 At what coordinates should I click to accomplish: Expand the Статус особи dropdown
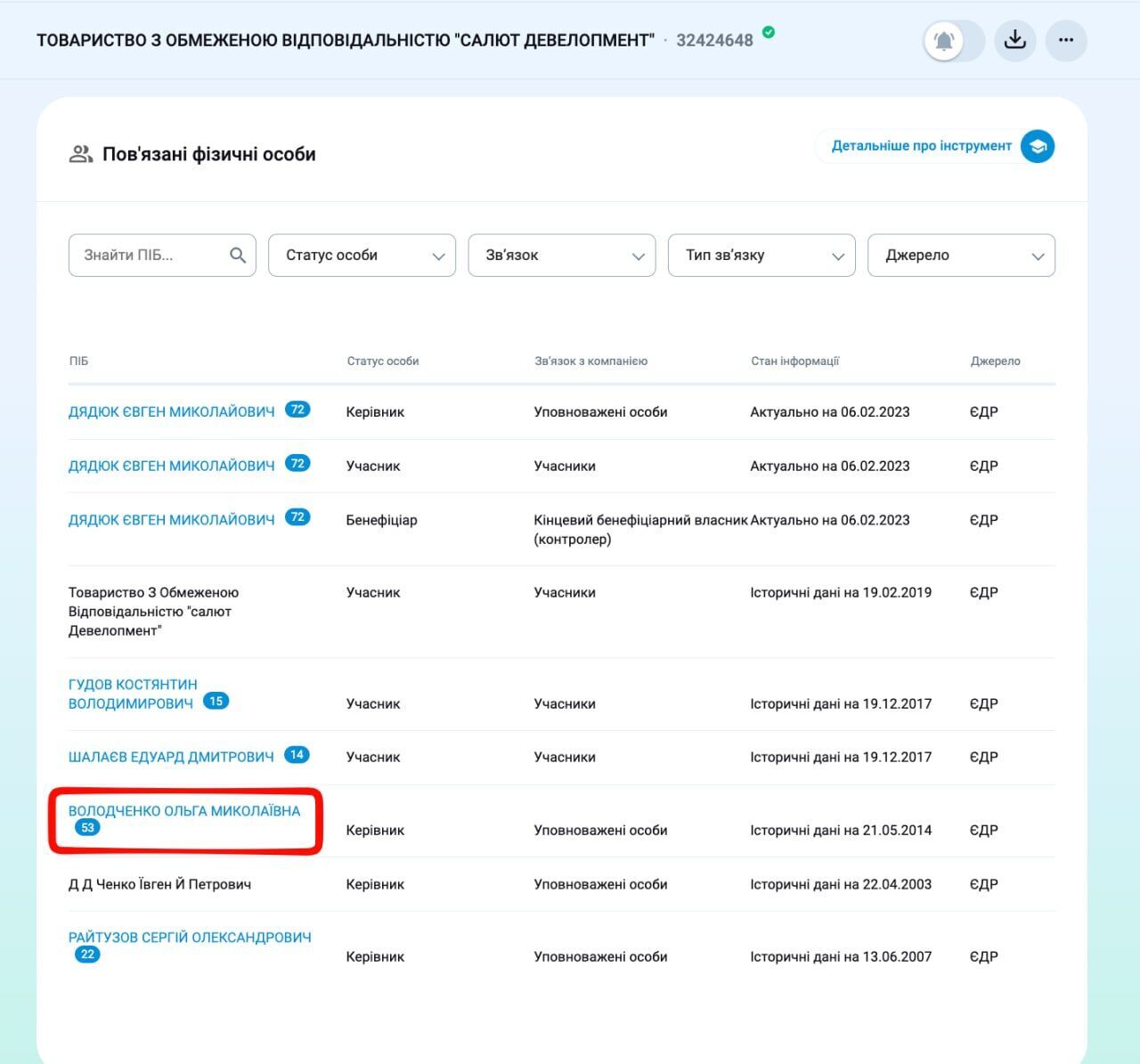click(x=362, y=256)
